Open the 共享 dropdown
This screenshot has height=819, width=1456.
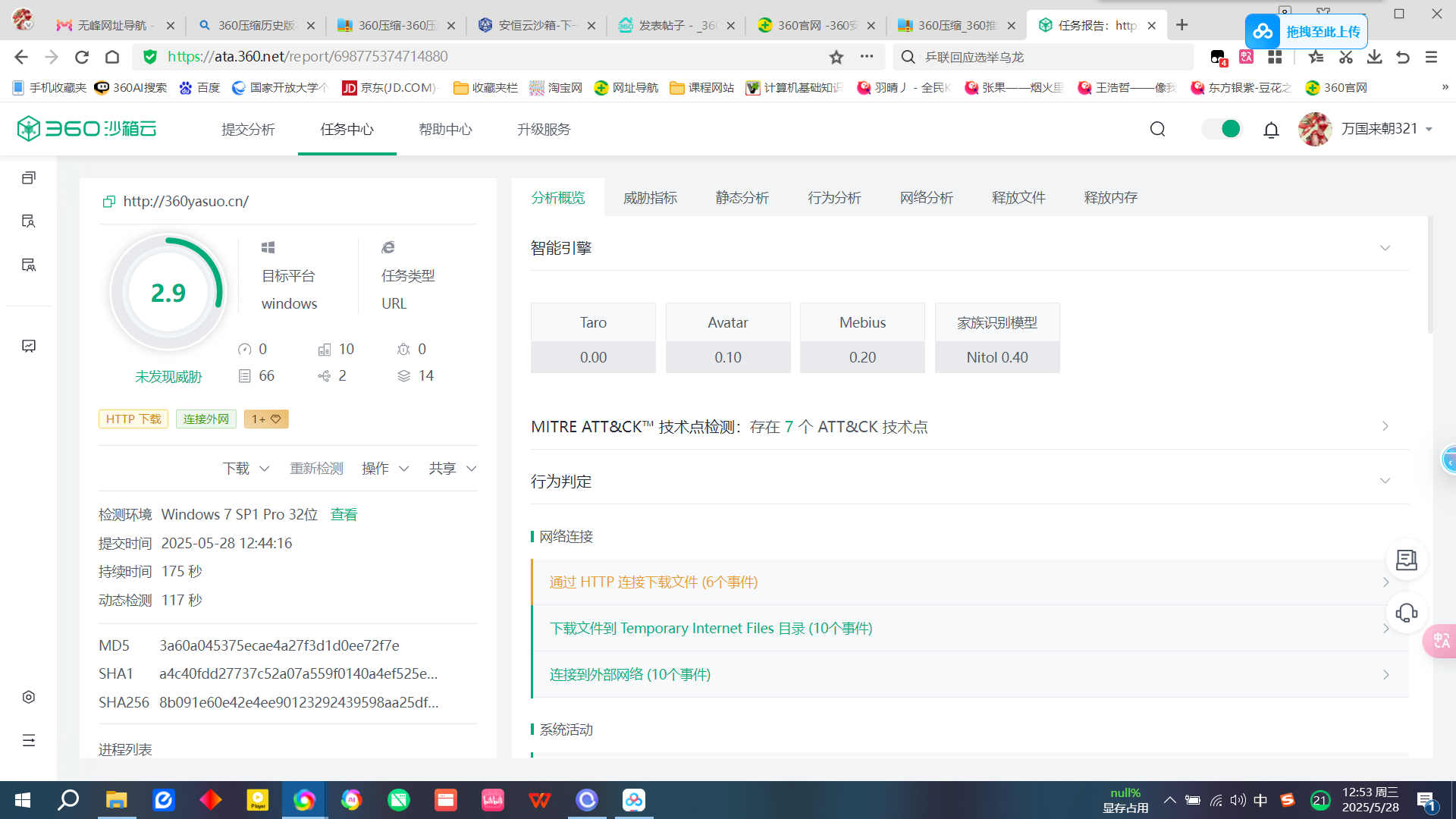pyautogui.click(x=453, y=469)
